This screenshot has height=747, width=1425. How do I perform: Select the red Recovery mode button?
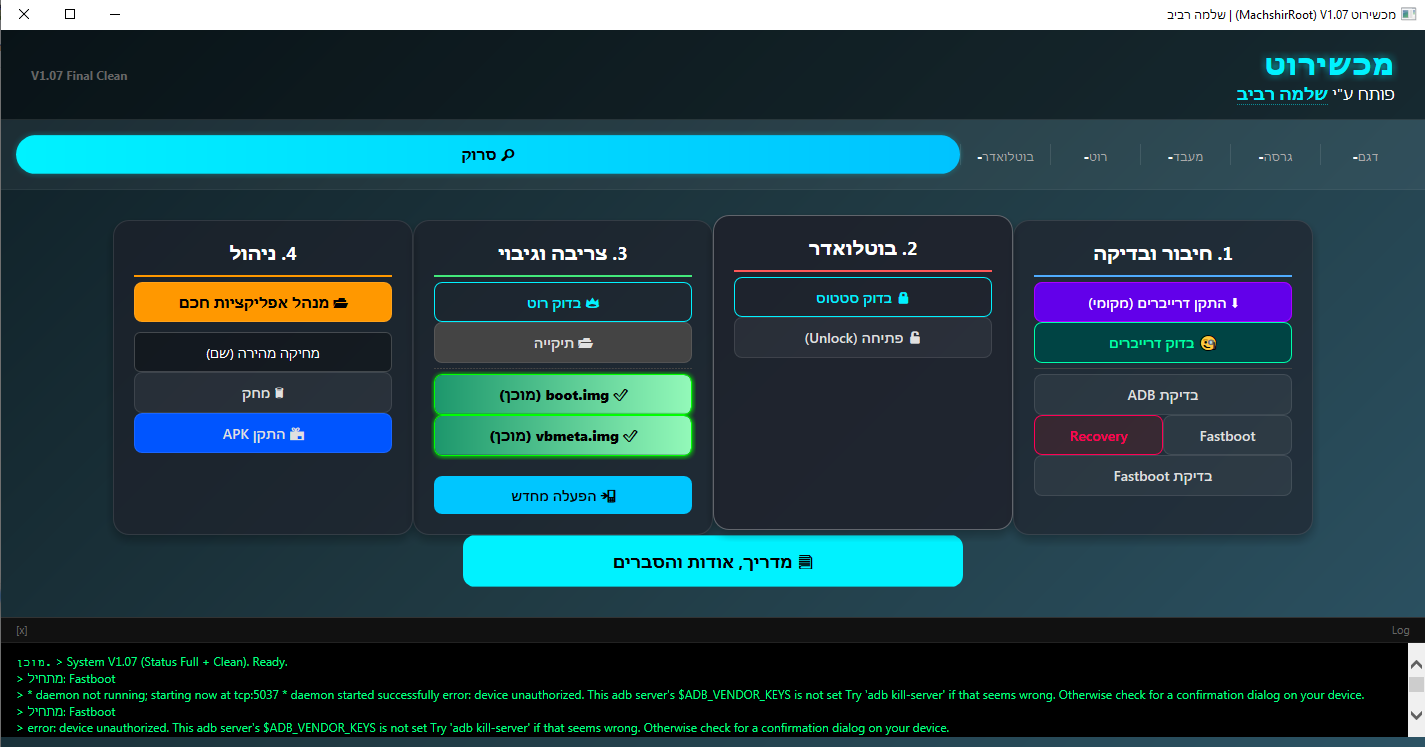coord(1098,436)
